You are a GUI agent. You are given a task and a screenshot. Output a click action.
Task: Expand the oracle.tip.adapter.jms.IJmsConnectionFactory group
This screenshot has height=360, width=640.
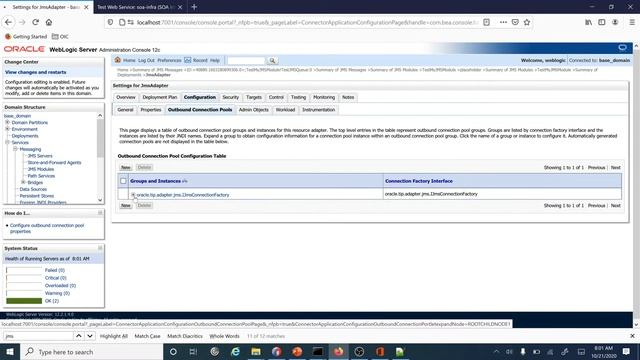[x=133, y=195]
